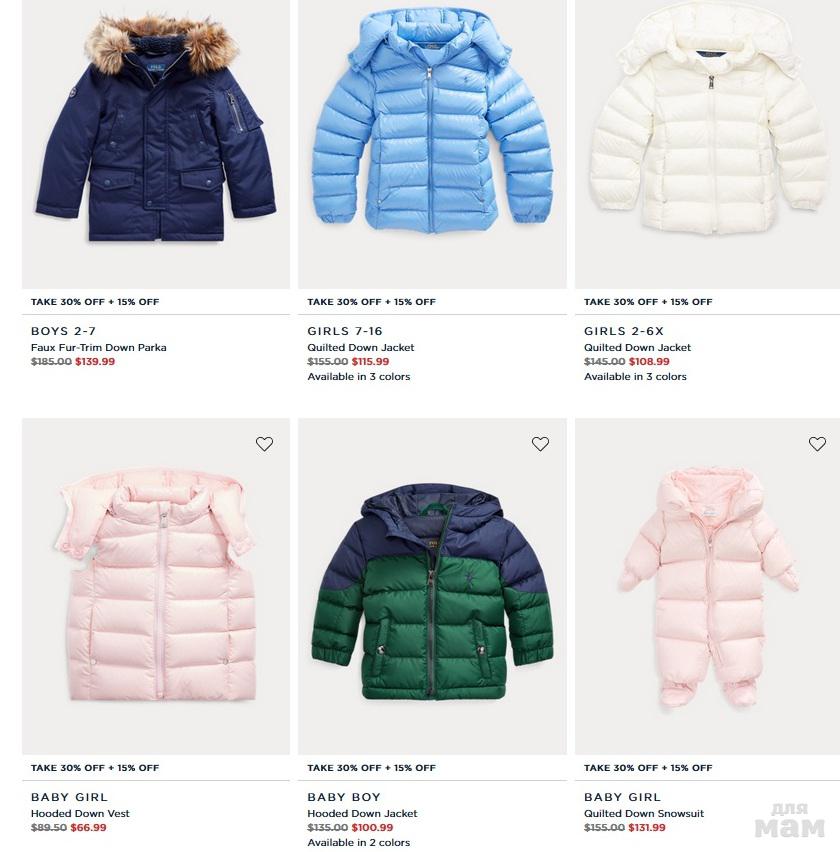840x852 pixels.
Task: Click the $139.99 sale price on the parka
Action: click(95, 361)
